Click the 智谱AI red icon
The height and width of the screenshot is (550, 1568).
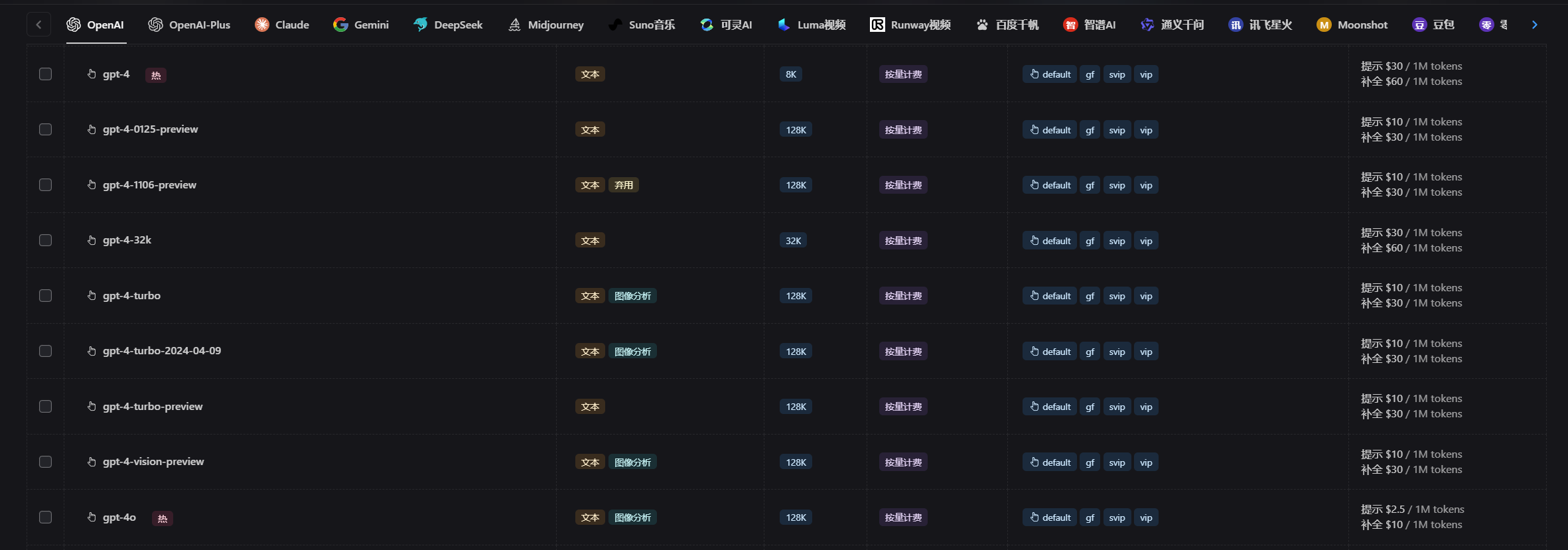(x=1070, y=25)
